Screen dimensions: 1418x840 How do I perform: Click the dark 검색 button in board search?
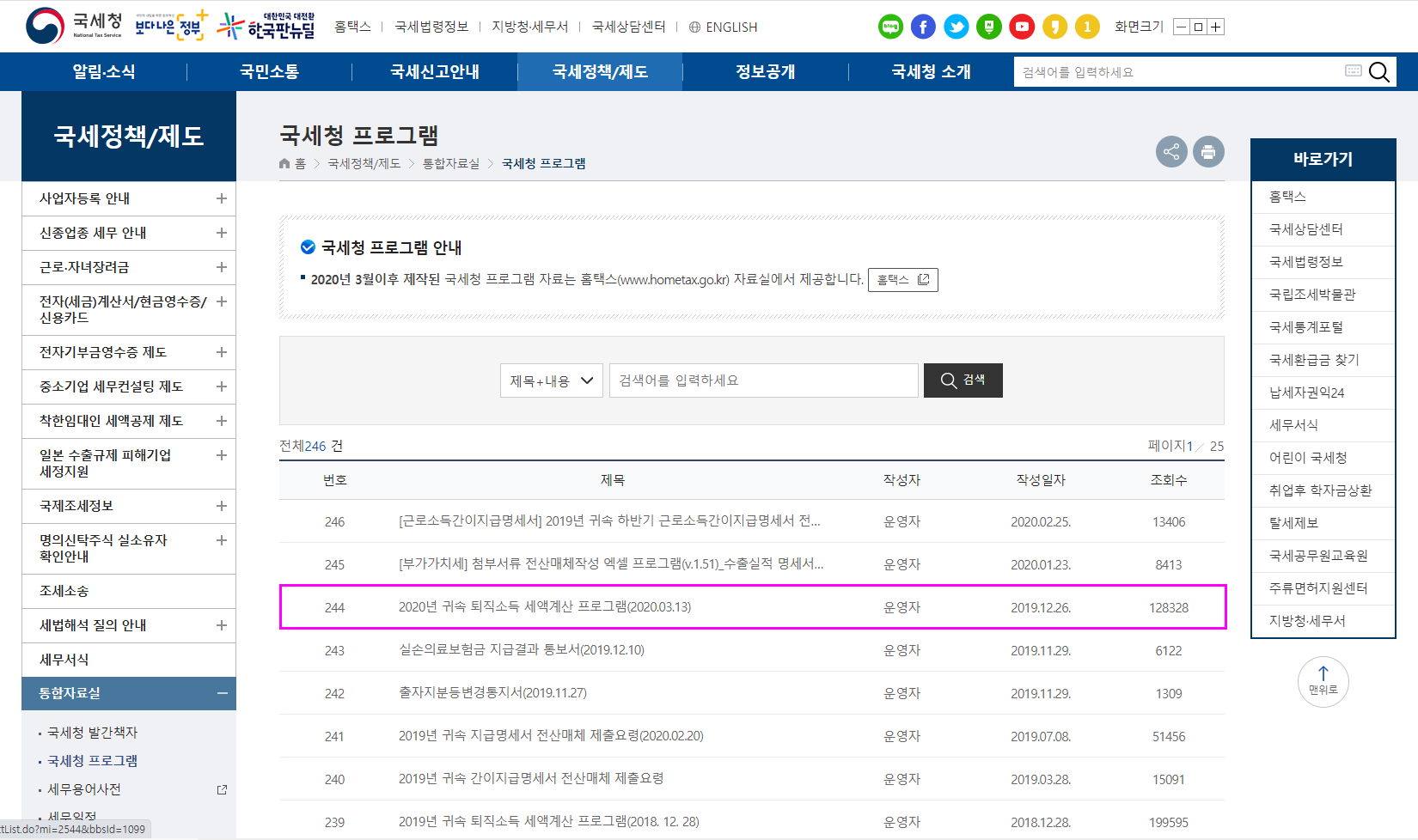[x=963, y=380]
